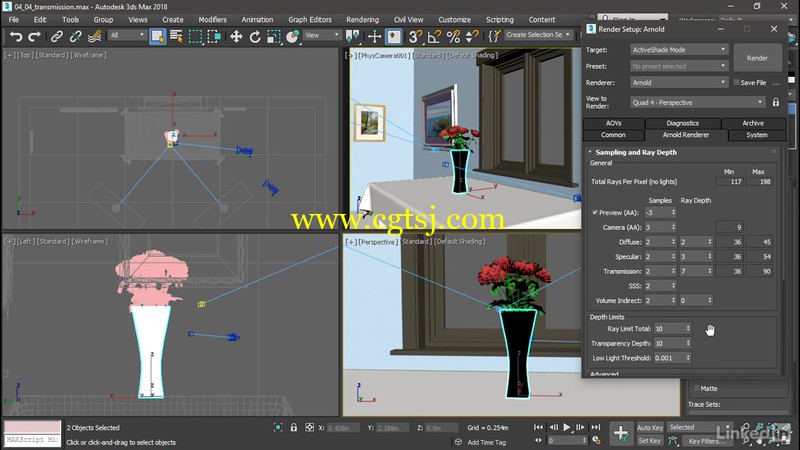
Task: Switch to the AOVs tab
Action: point(614,123)
